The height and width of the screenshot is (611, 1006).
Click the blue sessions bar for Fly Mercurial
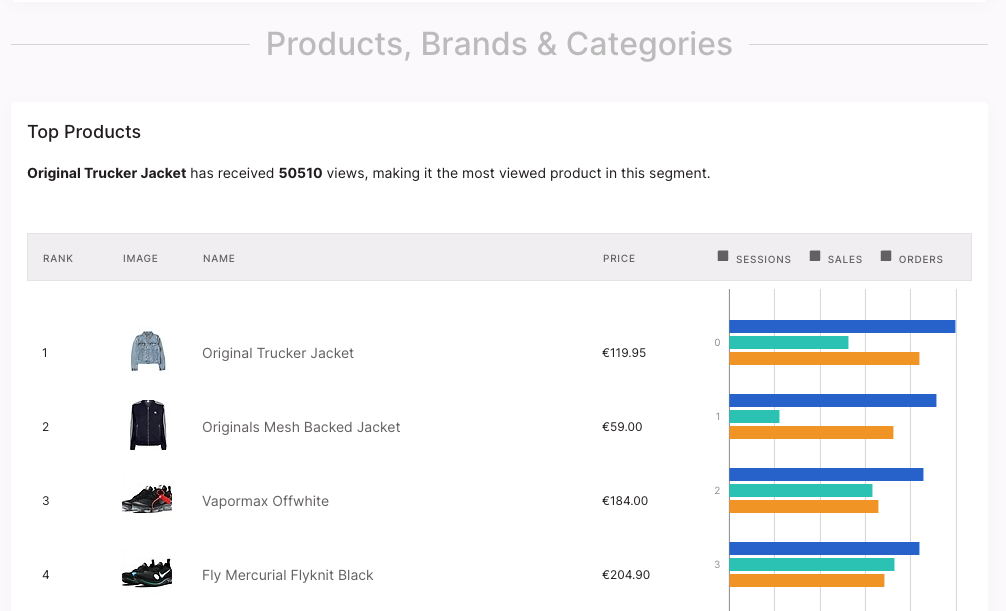824,548
